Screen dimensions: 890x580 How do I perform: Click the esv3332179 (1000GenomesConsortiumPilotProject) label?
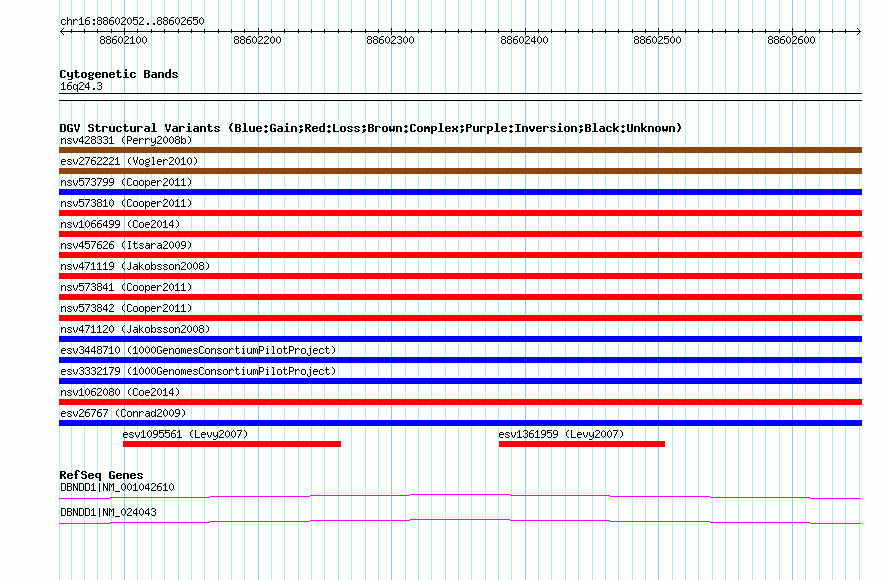click(198, 371)
